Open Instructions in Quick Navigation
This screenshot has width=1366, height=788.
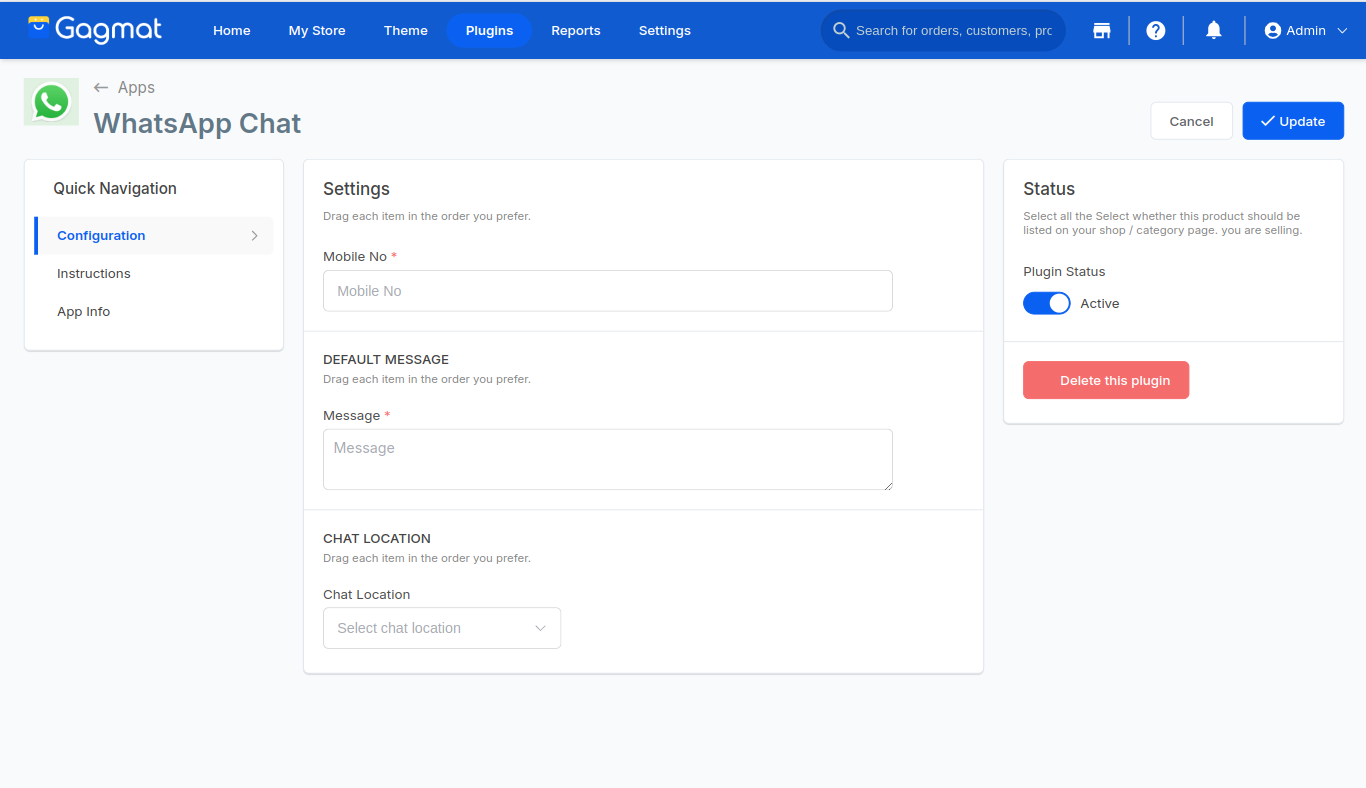click(94, 274)
